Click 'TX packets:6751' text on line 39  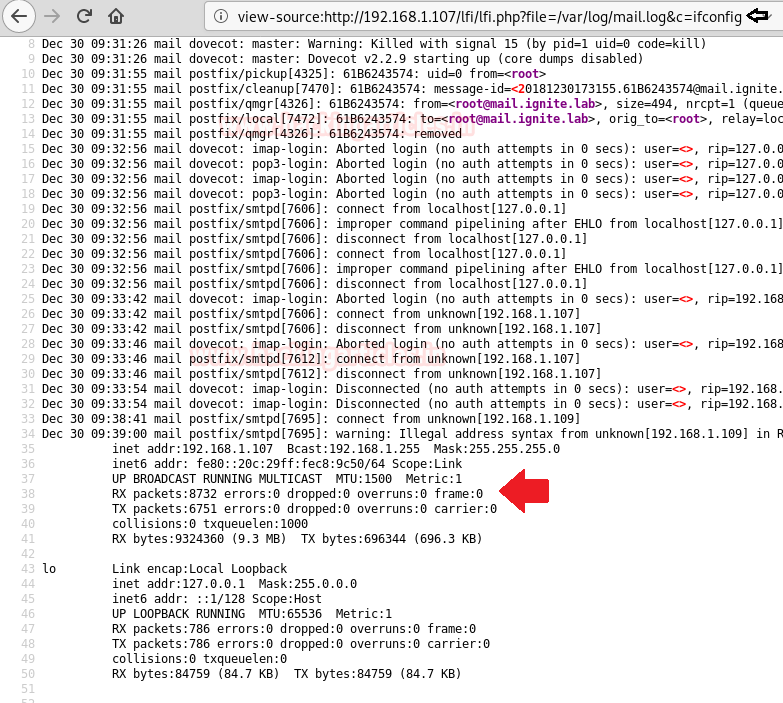pyautogui.click(x=164, y=509)
